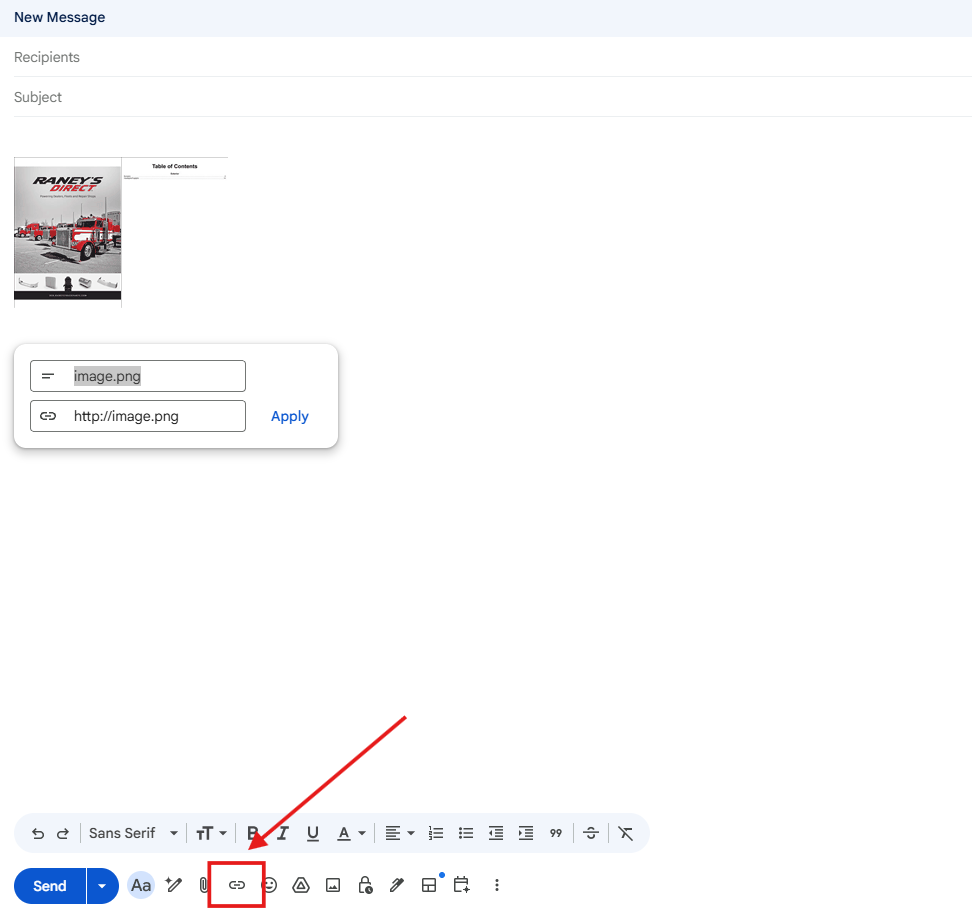Open more send options arrow

click(x=101, y=886)
